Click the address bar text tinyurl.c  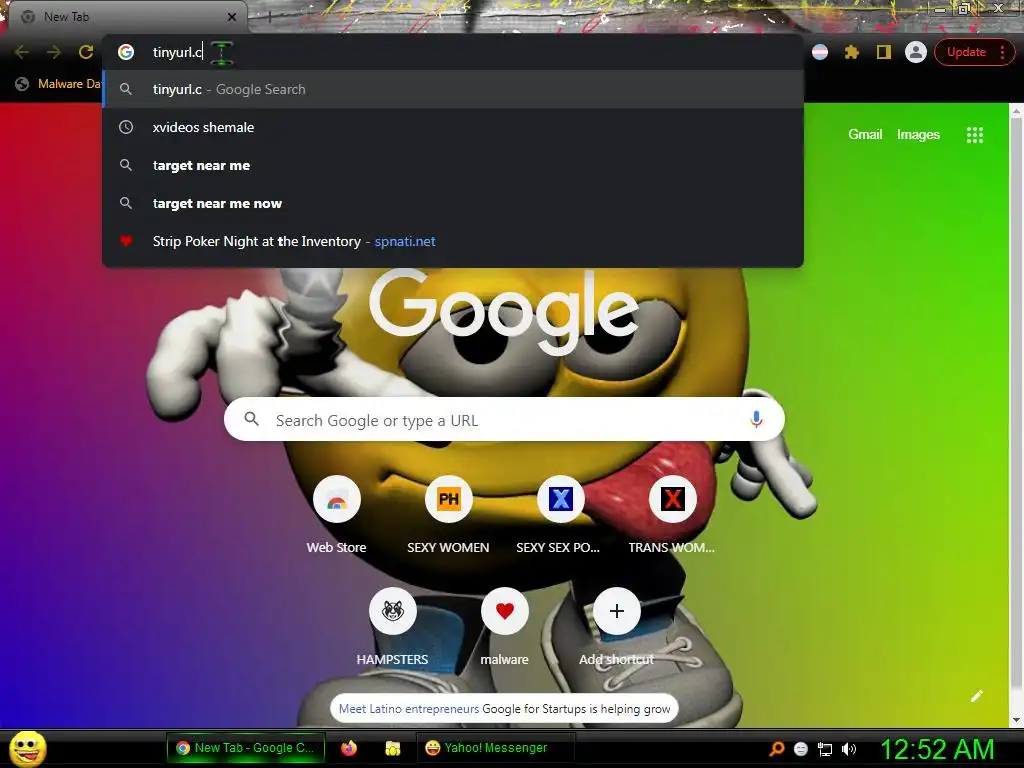(177, 52)
